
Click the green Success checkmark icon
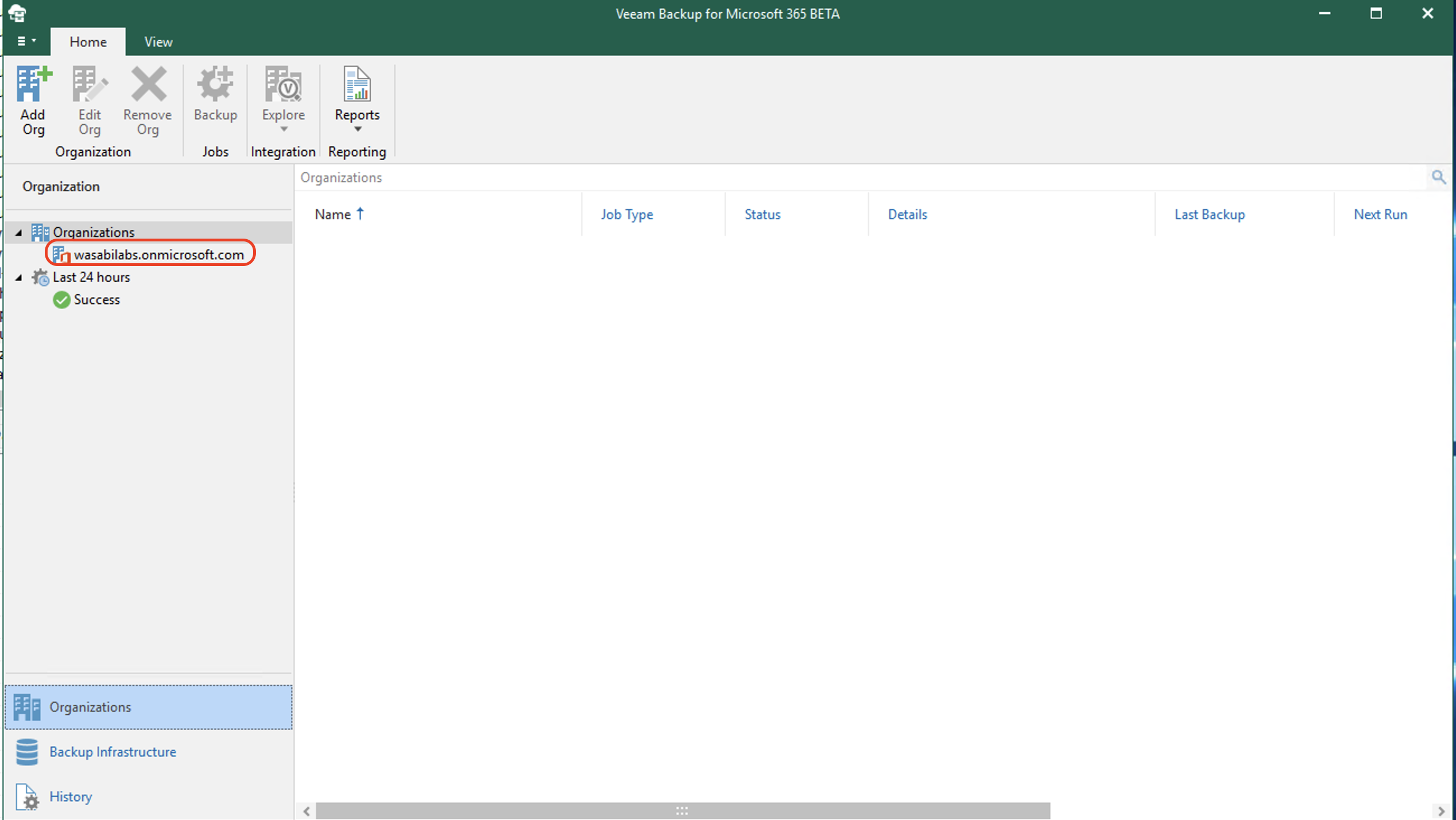tap(62, 300)
